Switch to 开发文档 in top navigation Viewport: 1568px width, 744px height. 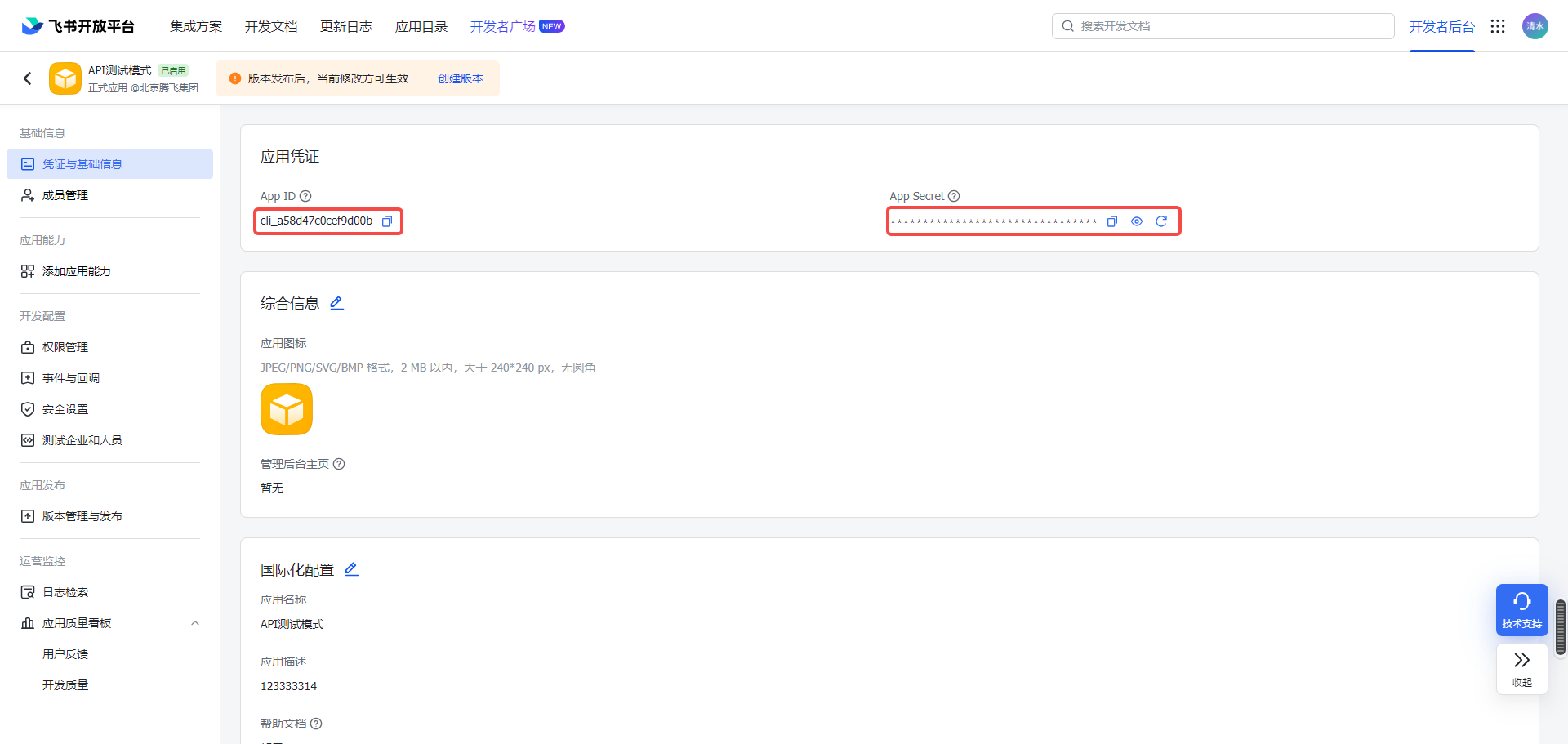(271, 26)
